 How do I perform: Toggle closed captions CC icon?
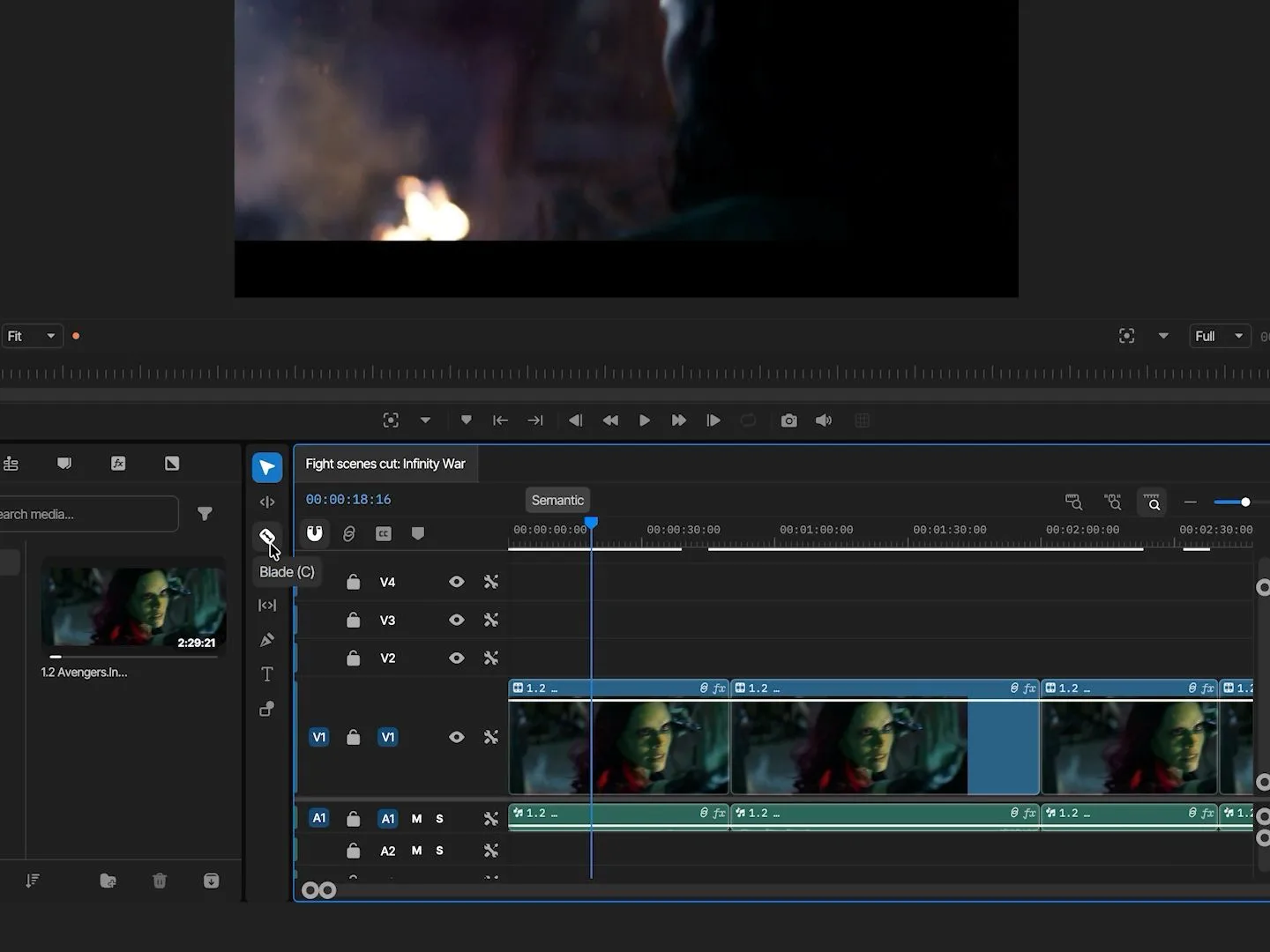(384, 534)
